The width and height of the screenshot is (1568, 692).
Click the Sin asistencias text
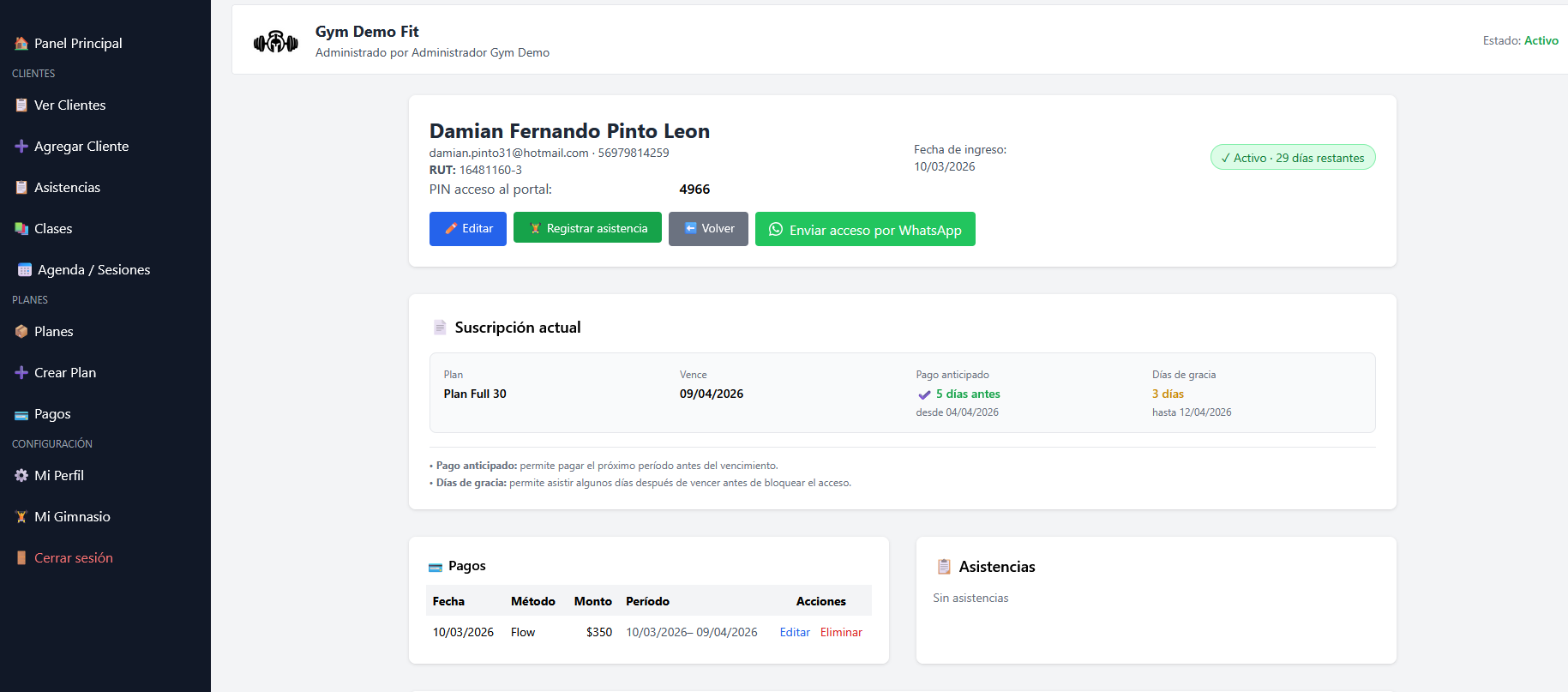click(x=970, y=599)
